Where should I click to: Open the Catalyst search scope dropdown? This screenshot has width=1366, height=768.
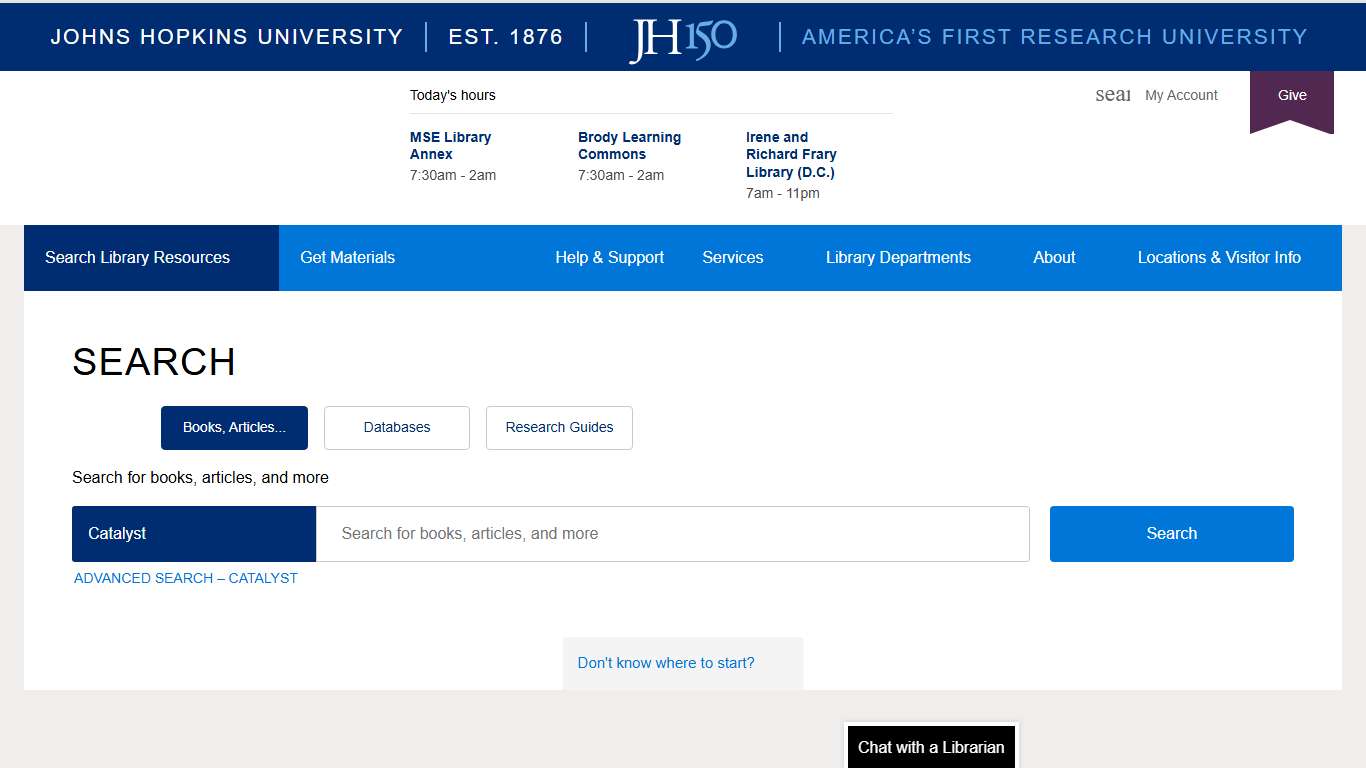194,534
